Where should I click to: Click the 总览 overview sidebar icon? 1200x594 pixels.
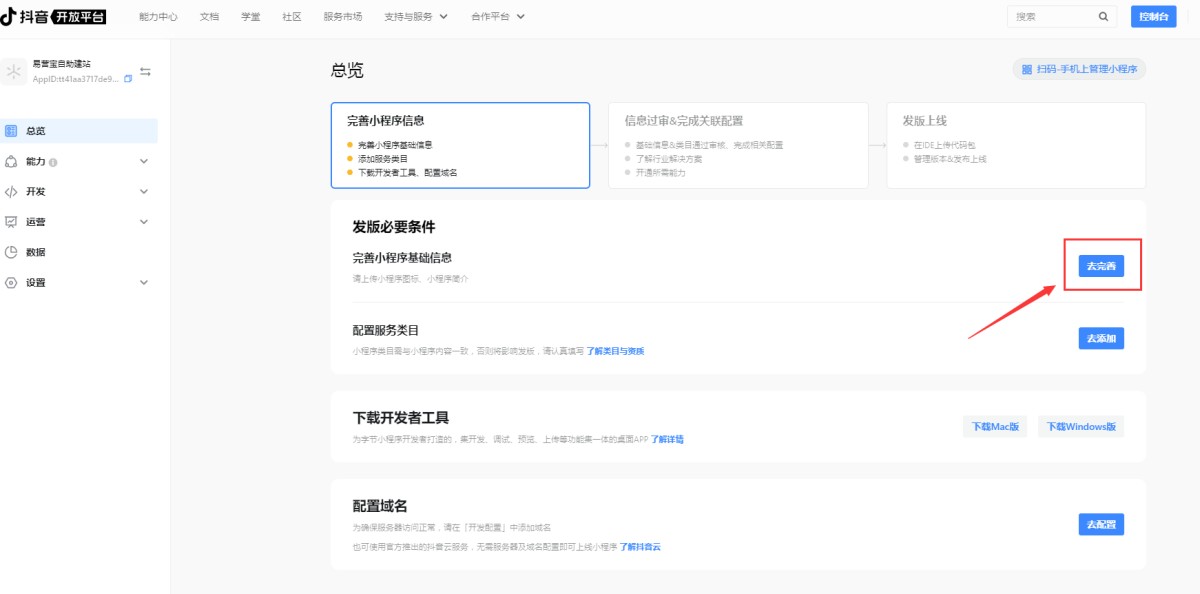tap(11, 131)
